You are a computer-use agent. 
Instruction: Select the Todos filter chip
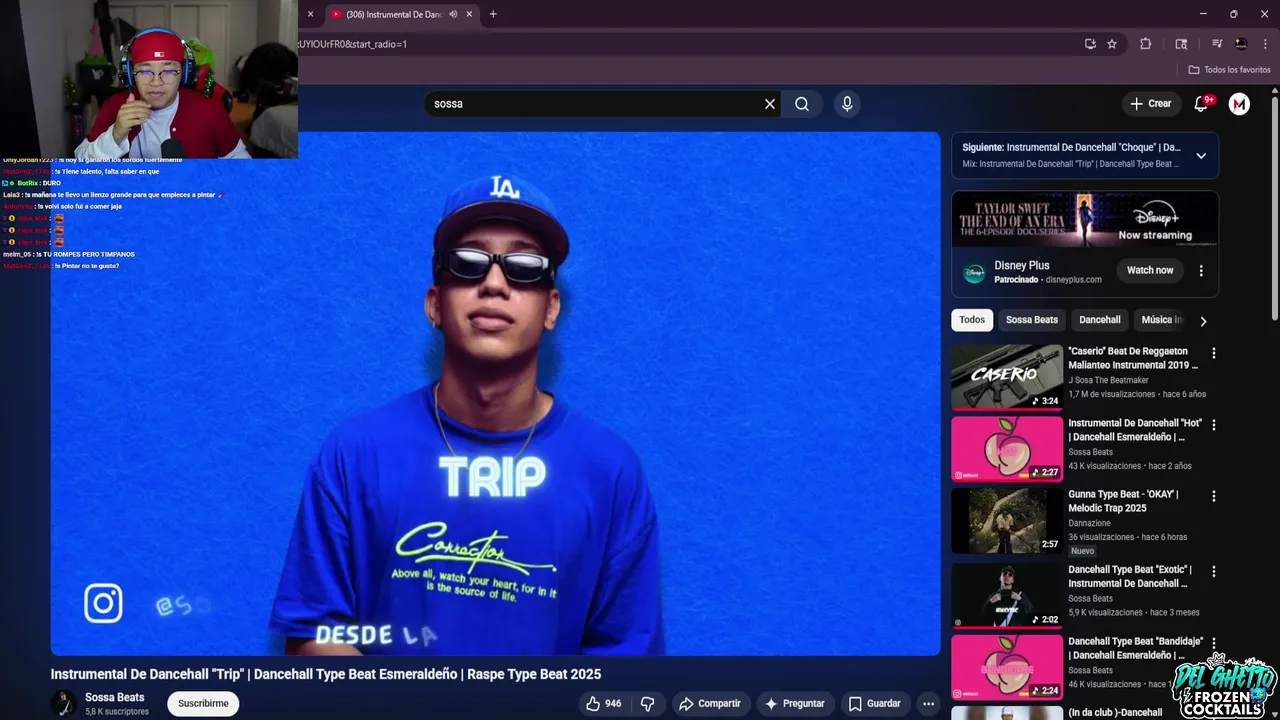[x=972, y=320]
